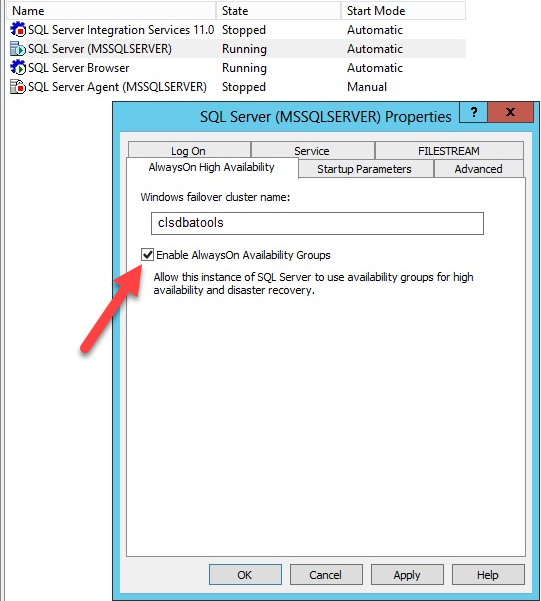Click the Stopped state of SQL Server Agent

[244, 87]
